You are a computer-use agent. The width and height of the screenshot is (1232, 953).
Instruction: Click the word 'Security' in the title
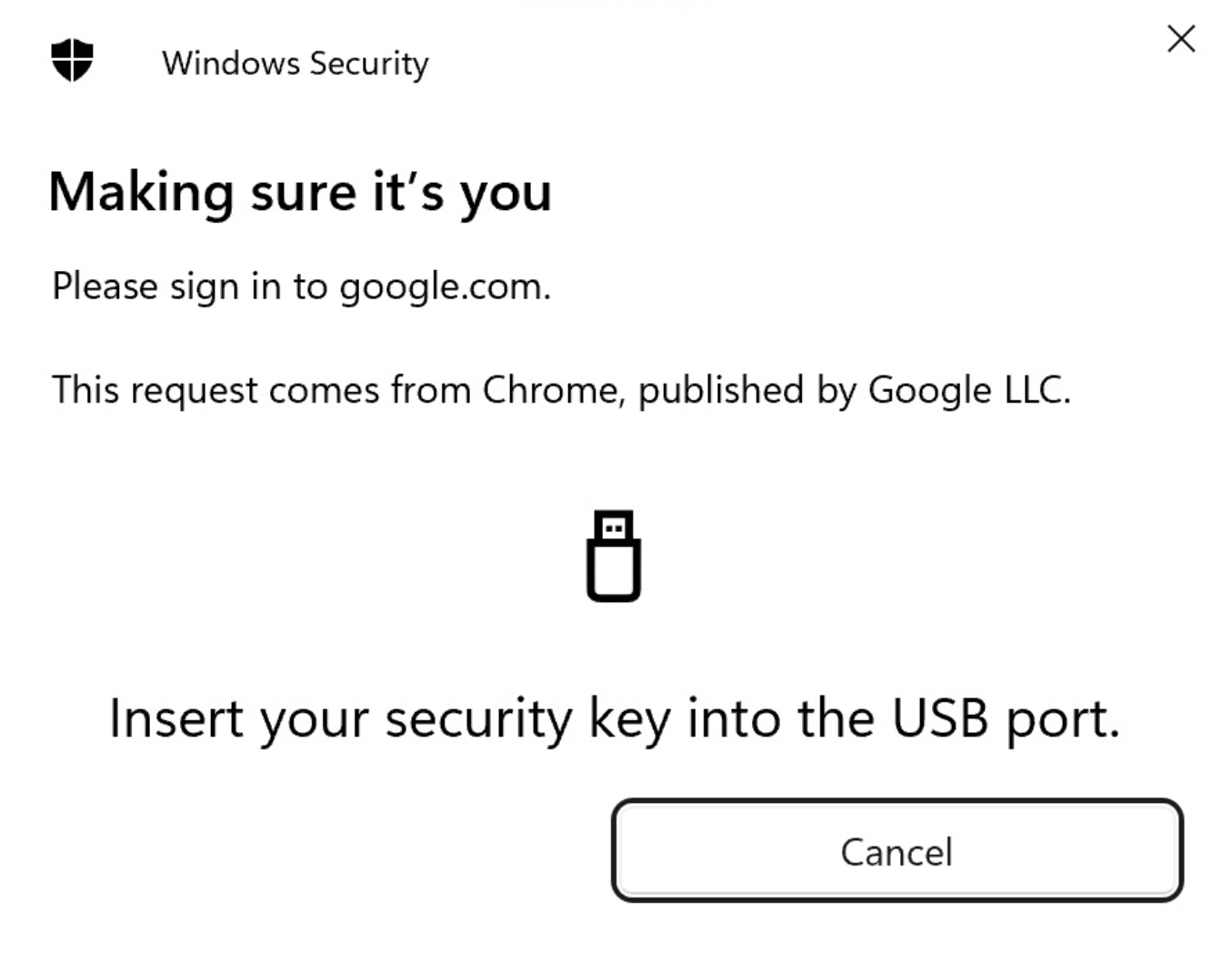(368, 64)
